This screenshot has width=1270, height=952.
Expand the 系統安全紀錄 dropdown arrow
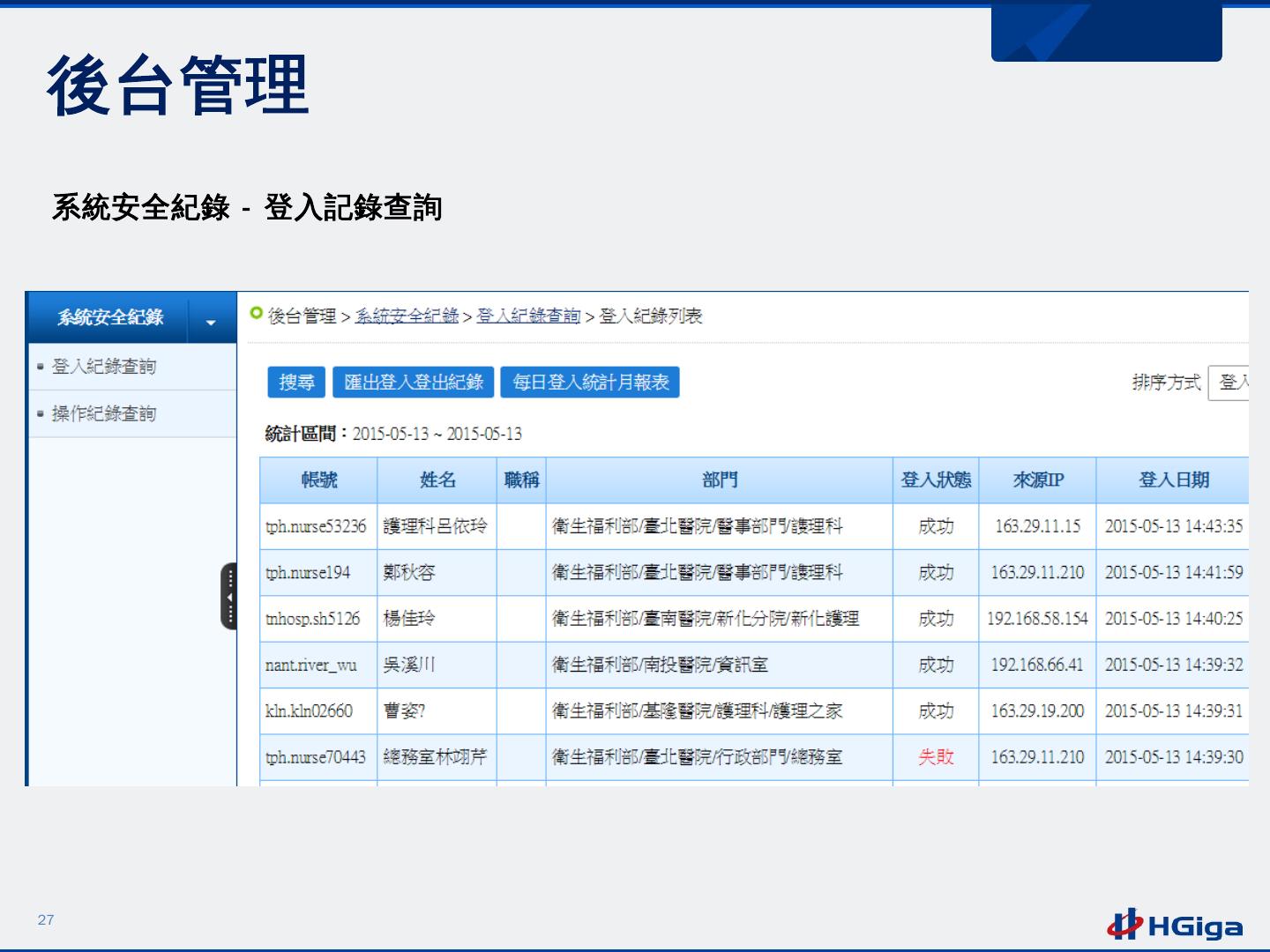(211, 322)
